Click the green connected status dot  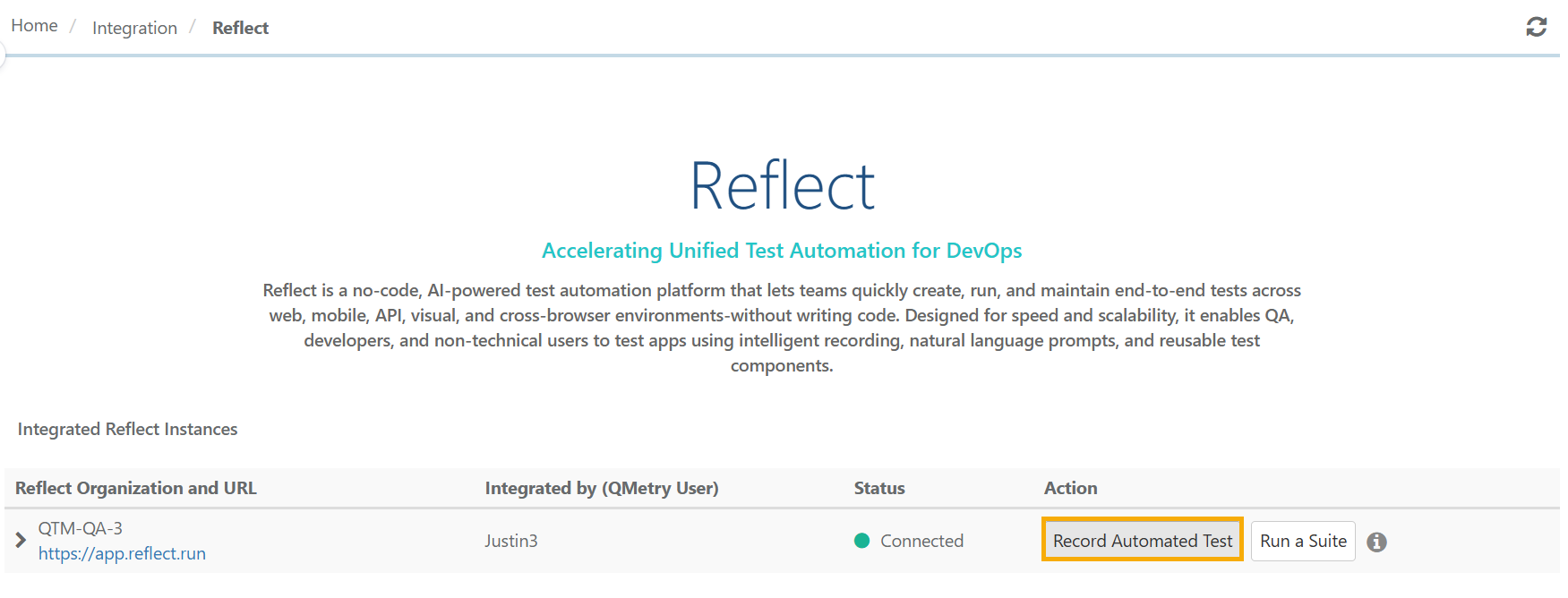click(x=862, y=540)
